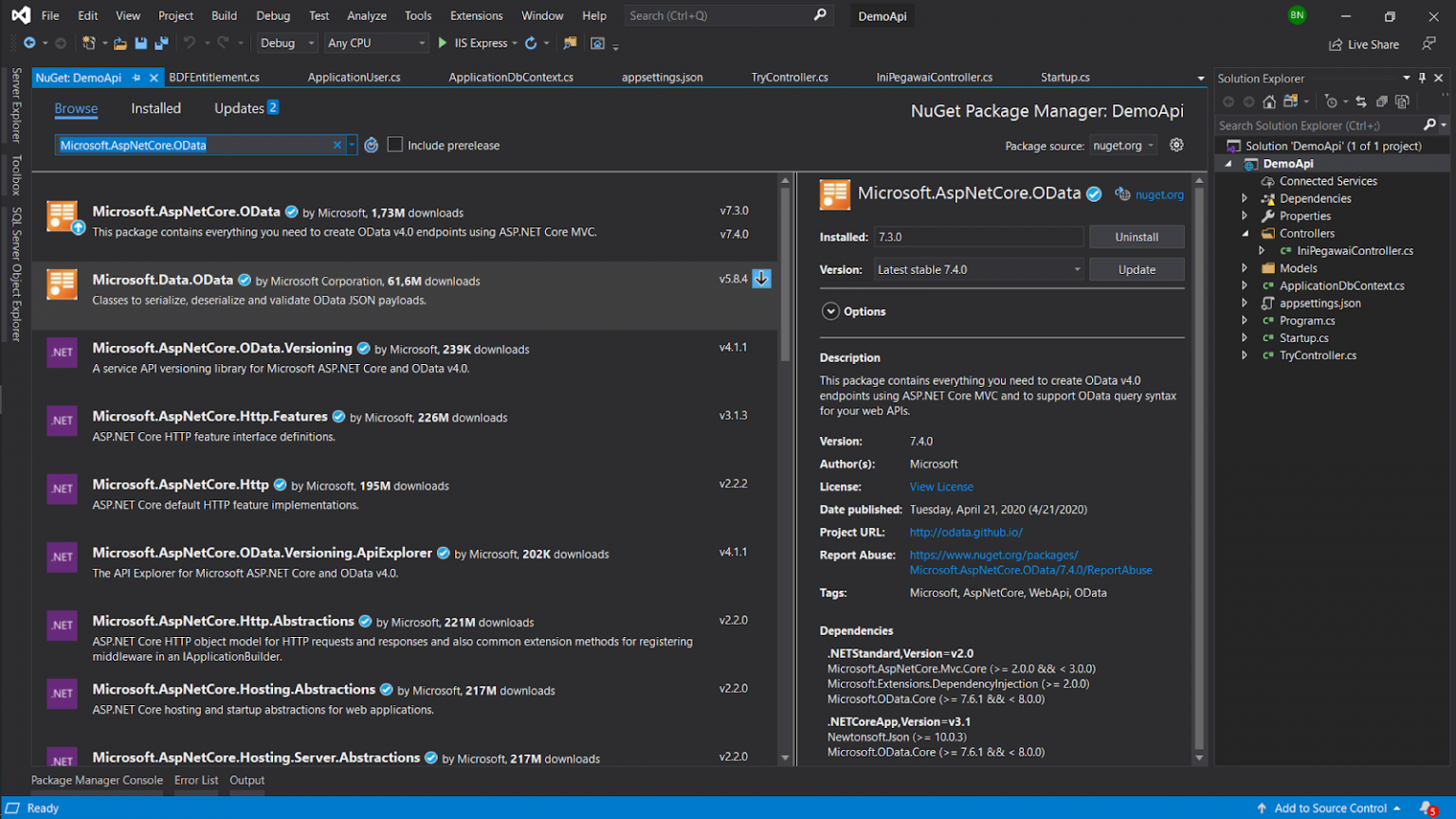Open the document tabs overflow dropdown
Viewport: 1456px width, 819px height.
coord(1200,78)
